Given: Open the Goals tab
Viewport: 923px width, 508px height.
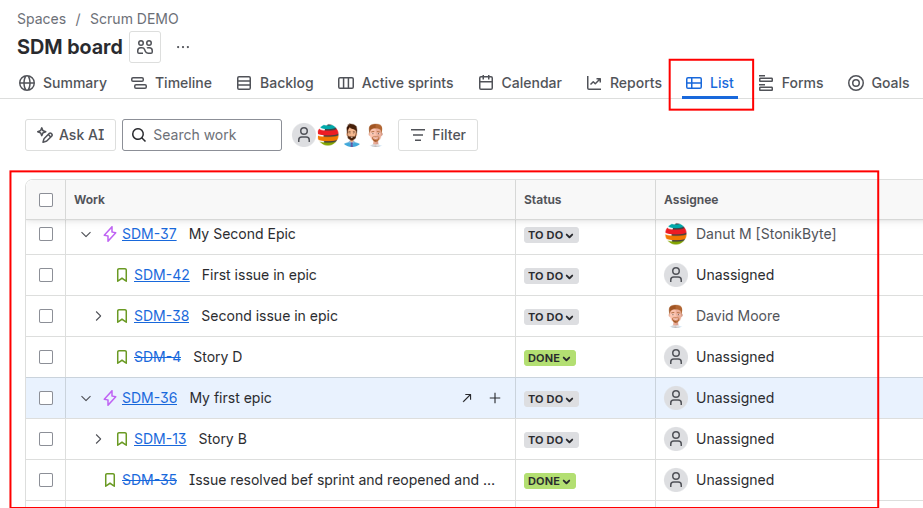Looking at the screenshot, I should click(878, 83).
